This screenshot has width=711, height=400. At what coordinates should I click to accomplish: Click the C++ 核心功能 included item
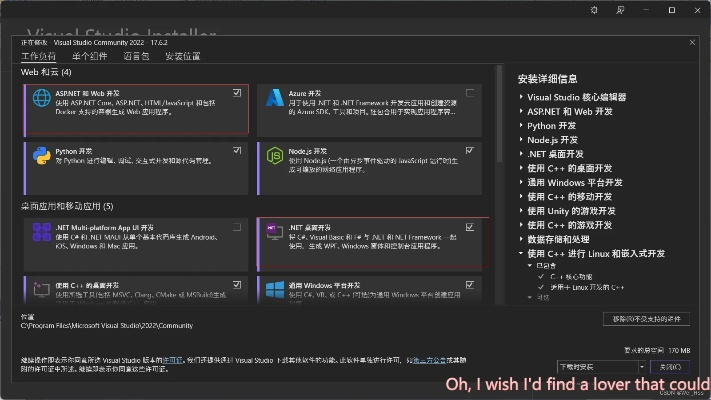(571, 277)
